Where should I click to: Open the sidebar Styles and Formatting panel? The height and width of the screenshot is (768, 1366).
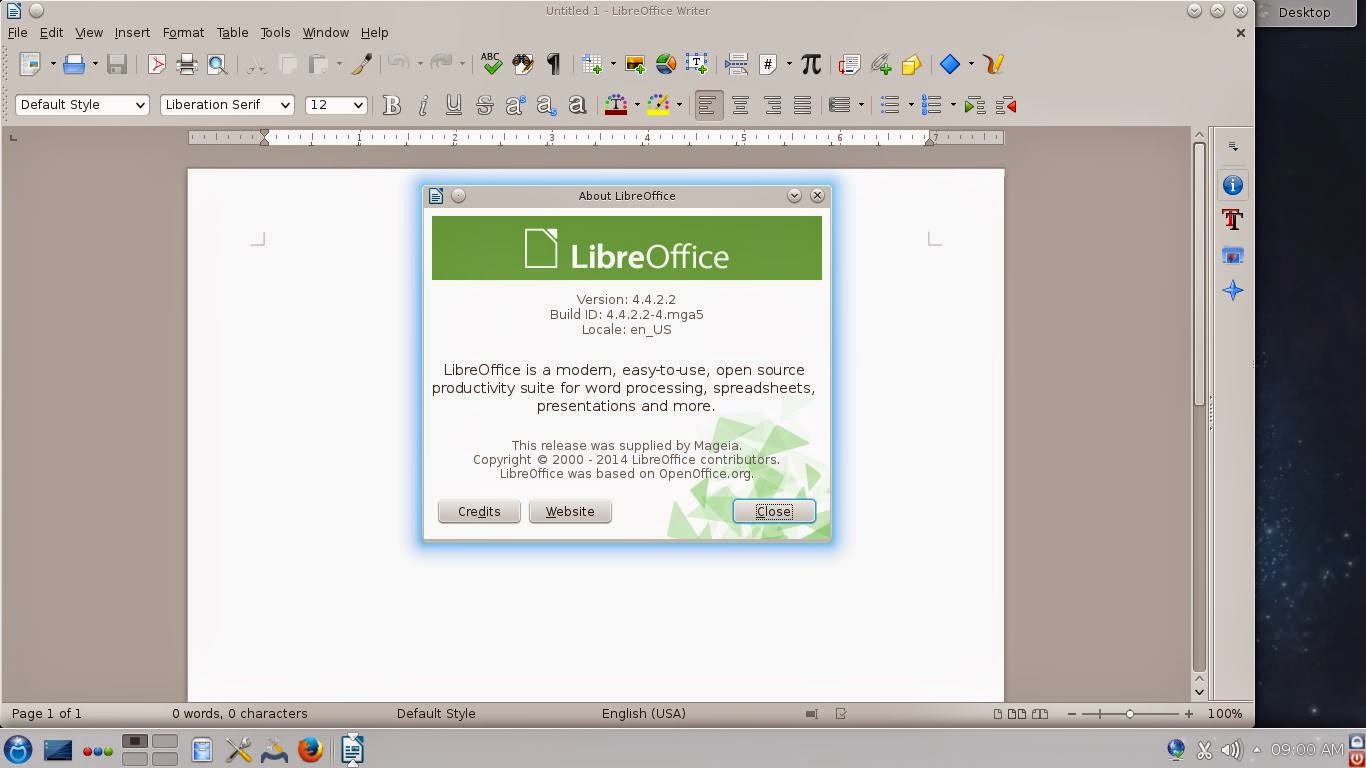click(1233, 220)
